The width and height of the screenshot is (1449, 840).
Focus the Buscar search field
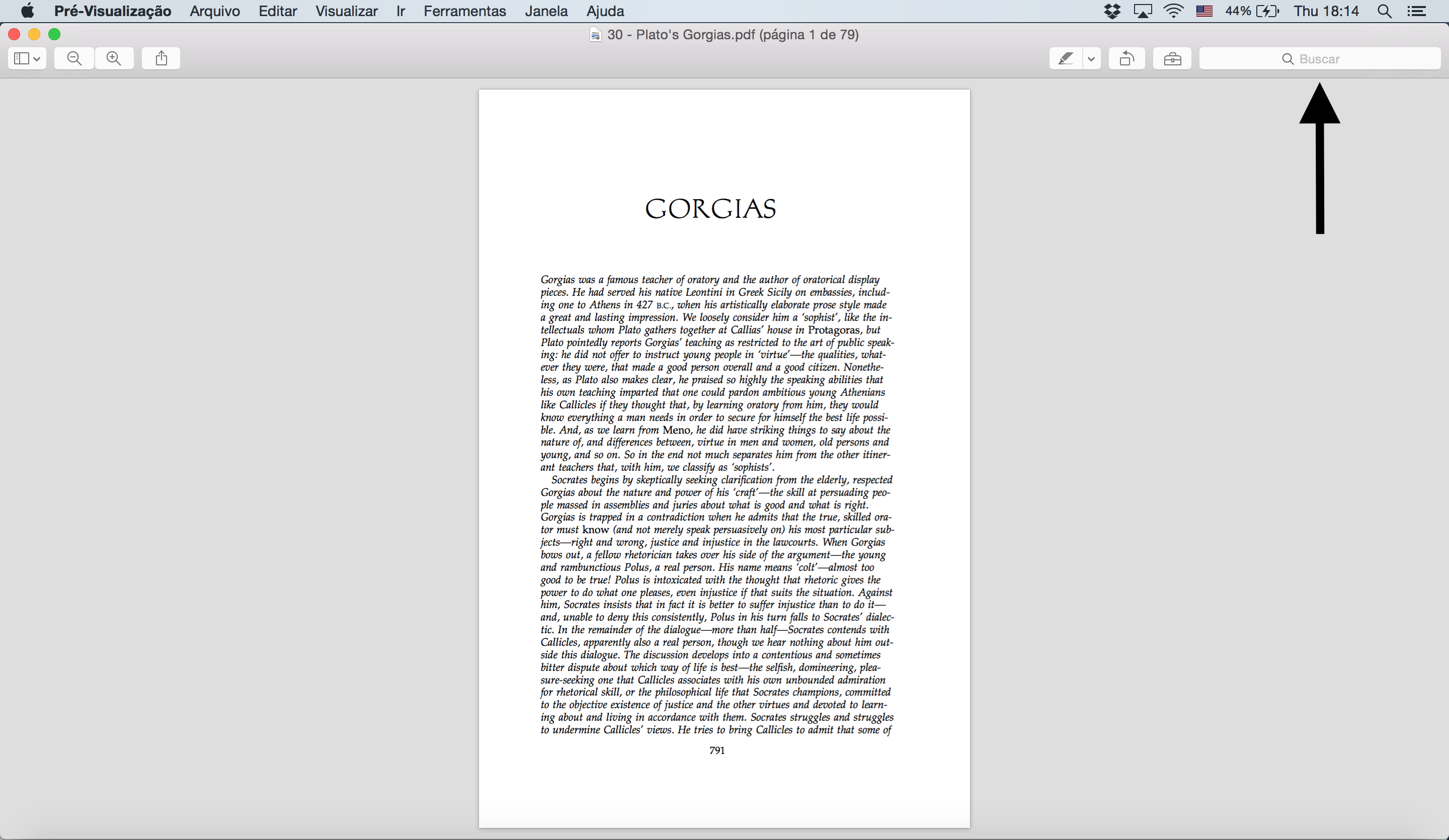coord(1320,59)
